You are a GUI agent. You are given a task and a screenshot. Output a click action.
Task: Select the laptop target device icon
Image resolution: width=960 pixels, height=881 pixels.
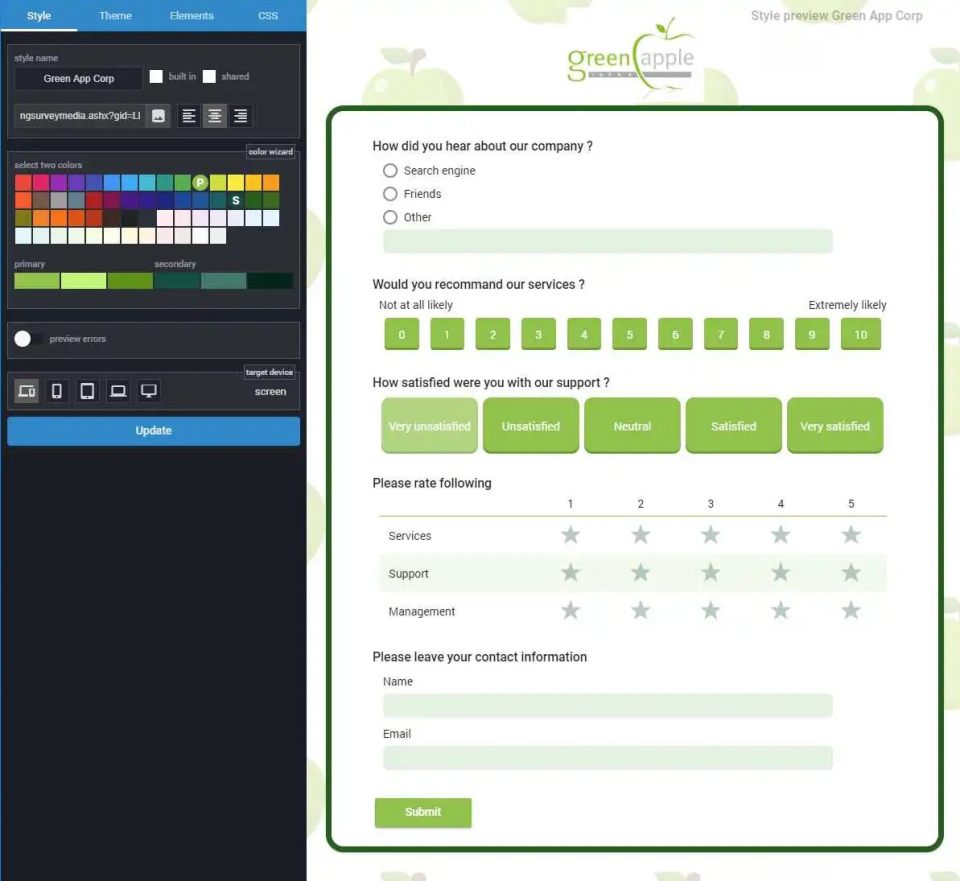pos(118,390)
